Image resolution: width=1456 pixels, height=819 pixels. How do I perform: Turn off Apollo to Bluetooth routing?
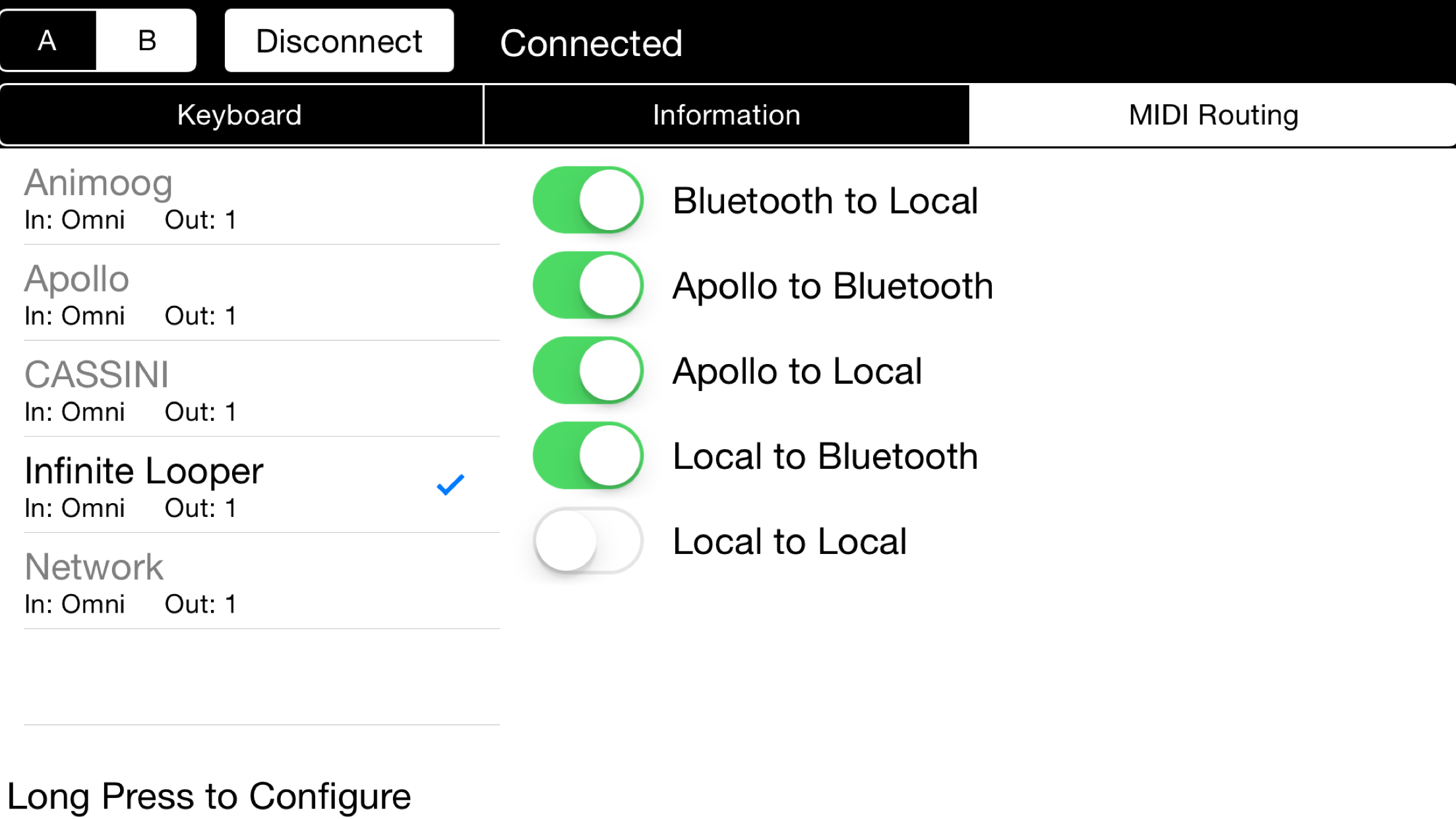pyautogui.click(x=588, y=285)
